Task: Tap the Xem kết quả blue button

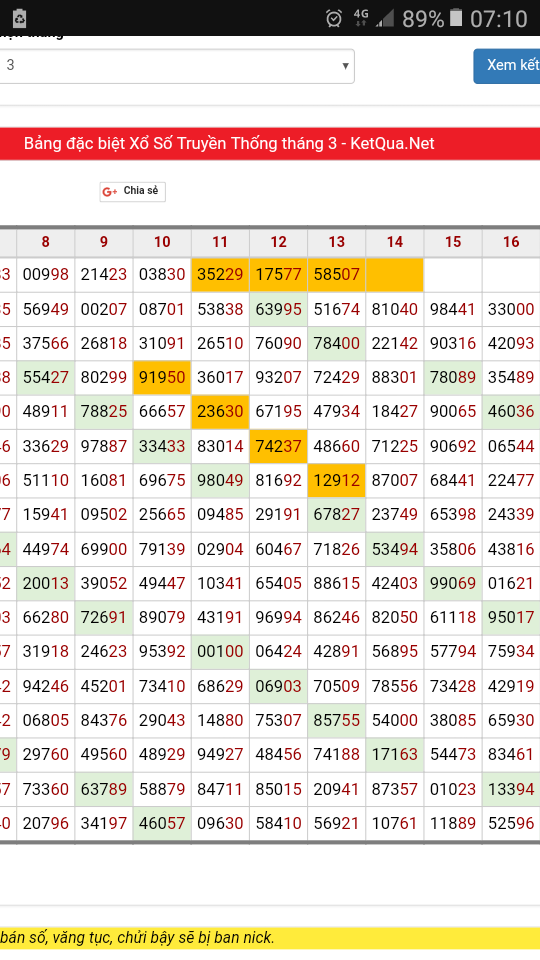Action: tap(507, 66)
